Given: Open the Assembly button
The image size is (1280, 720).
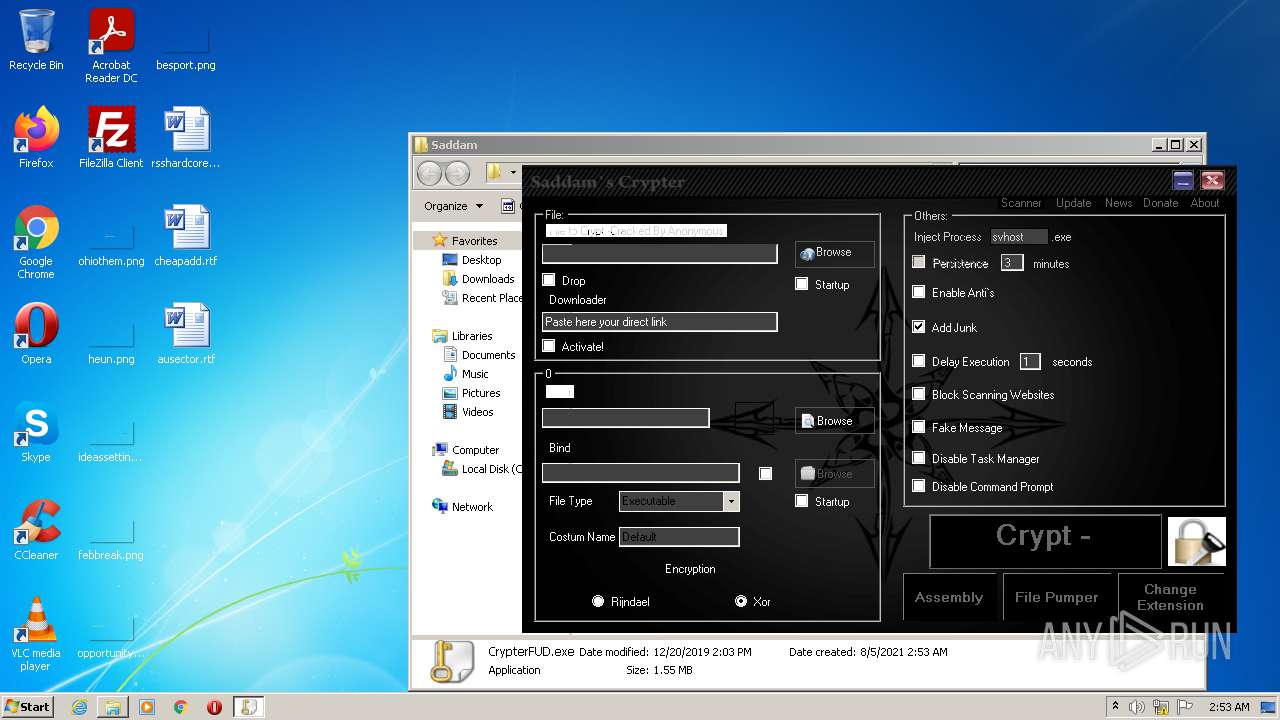Looking at the screenshot, I should (949, 597).
